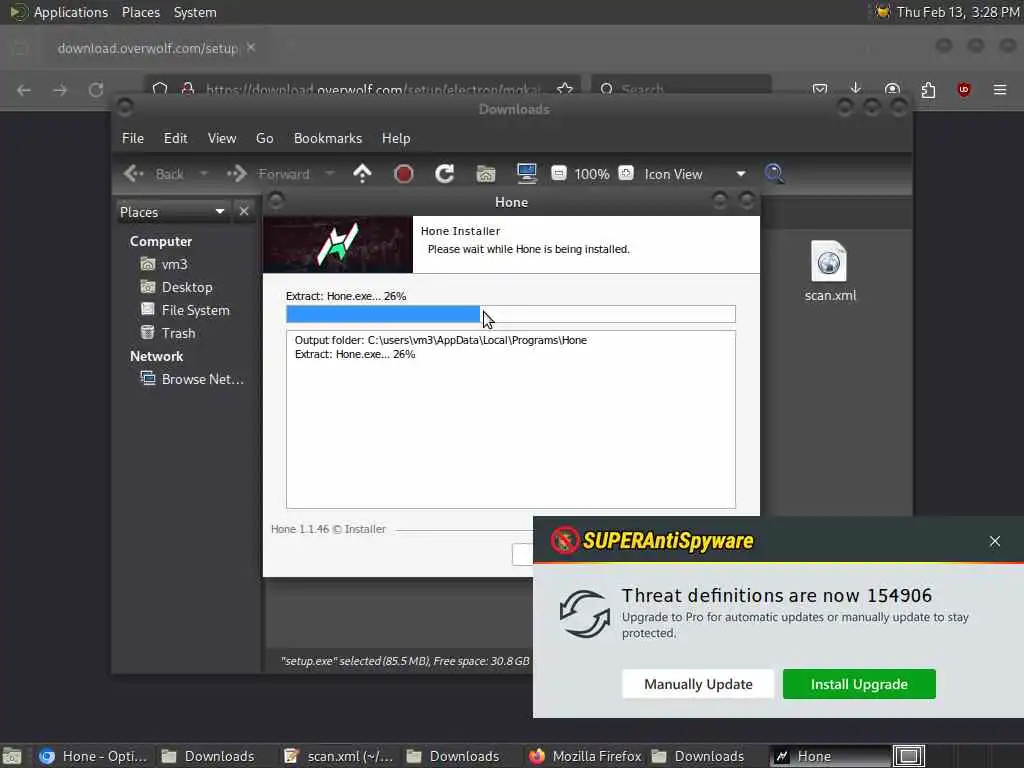1024x768 pixels.
Task: Close the Places sidebar with the X
Action: coord(244,212)
